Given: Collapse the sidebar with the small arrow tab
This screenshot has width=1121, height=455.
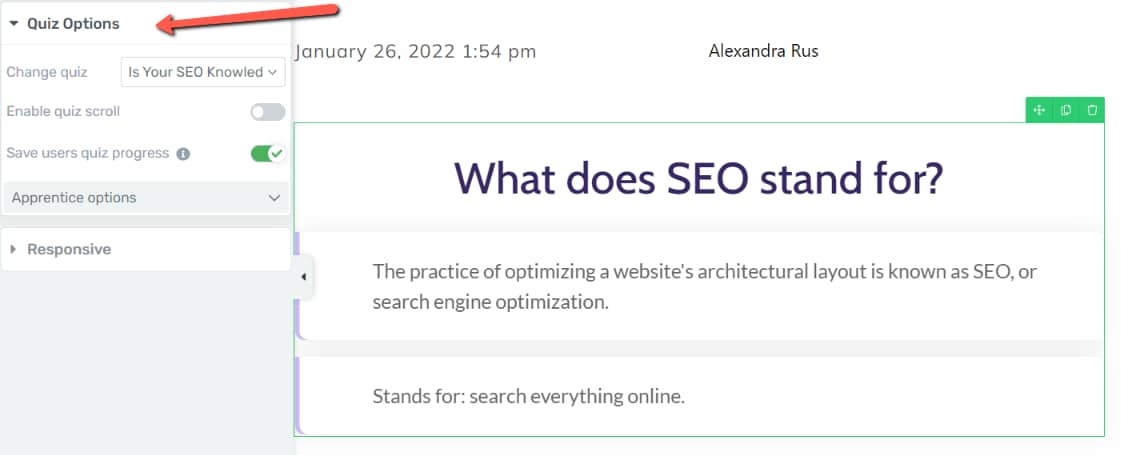Looking at the screenshot, I should tap(304, 277).
